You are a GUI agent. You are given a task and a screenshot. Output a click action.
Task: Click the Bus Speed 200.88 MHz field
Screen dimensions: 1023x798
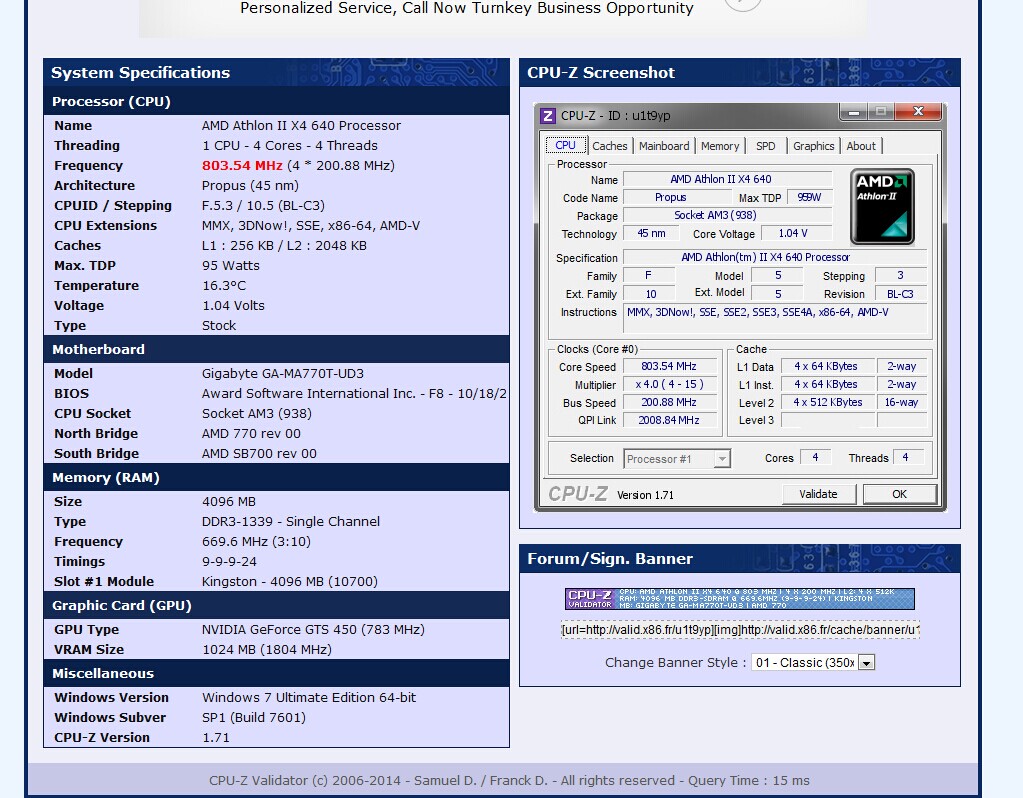coord(669,403)
